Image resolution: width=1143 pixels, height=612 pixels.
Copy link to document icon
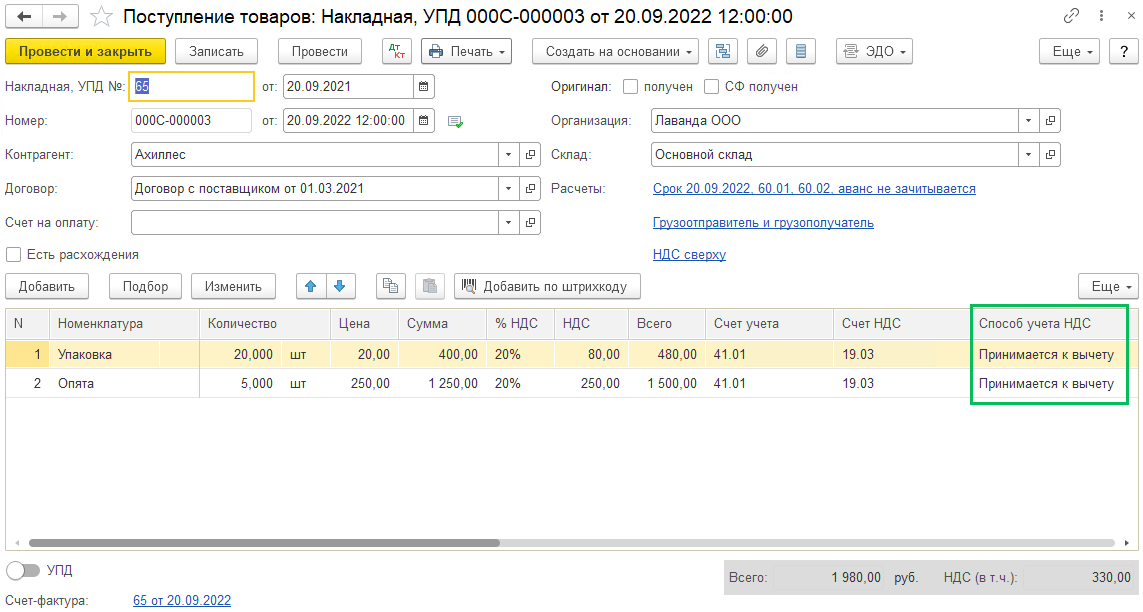[1072, 16]
